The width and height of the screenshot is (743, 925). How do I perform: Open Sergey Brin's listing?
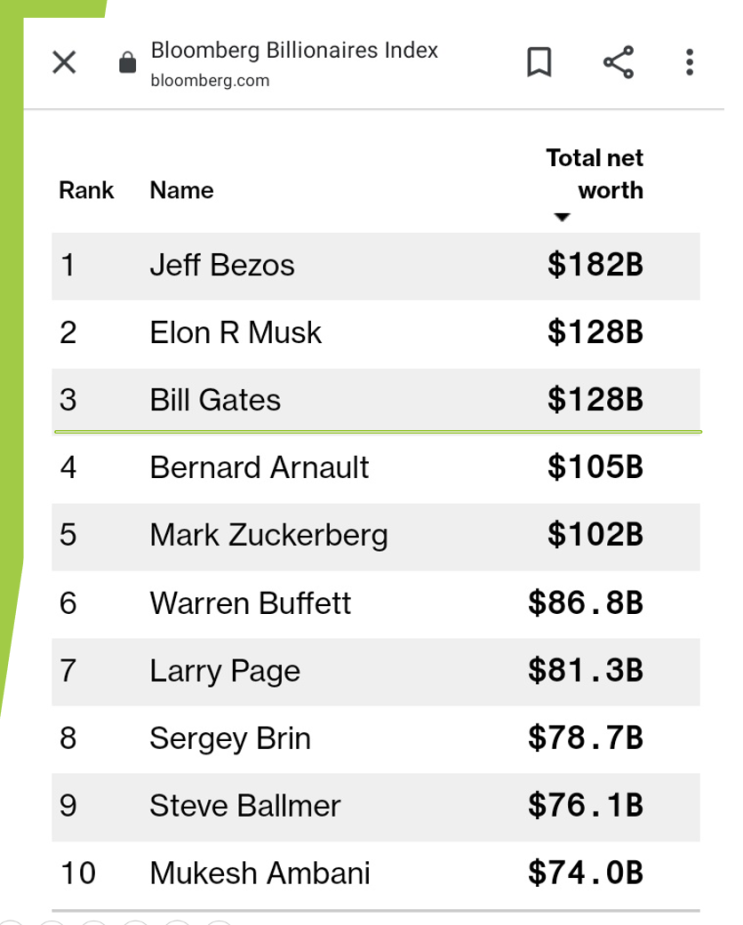point(376,739)
